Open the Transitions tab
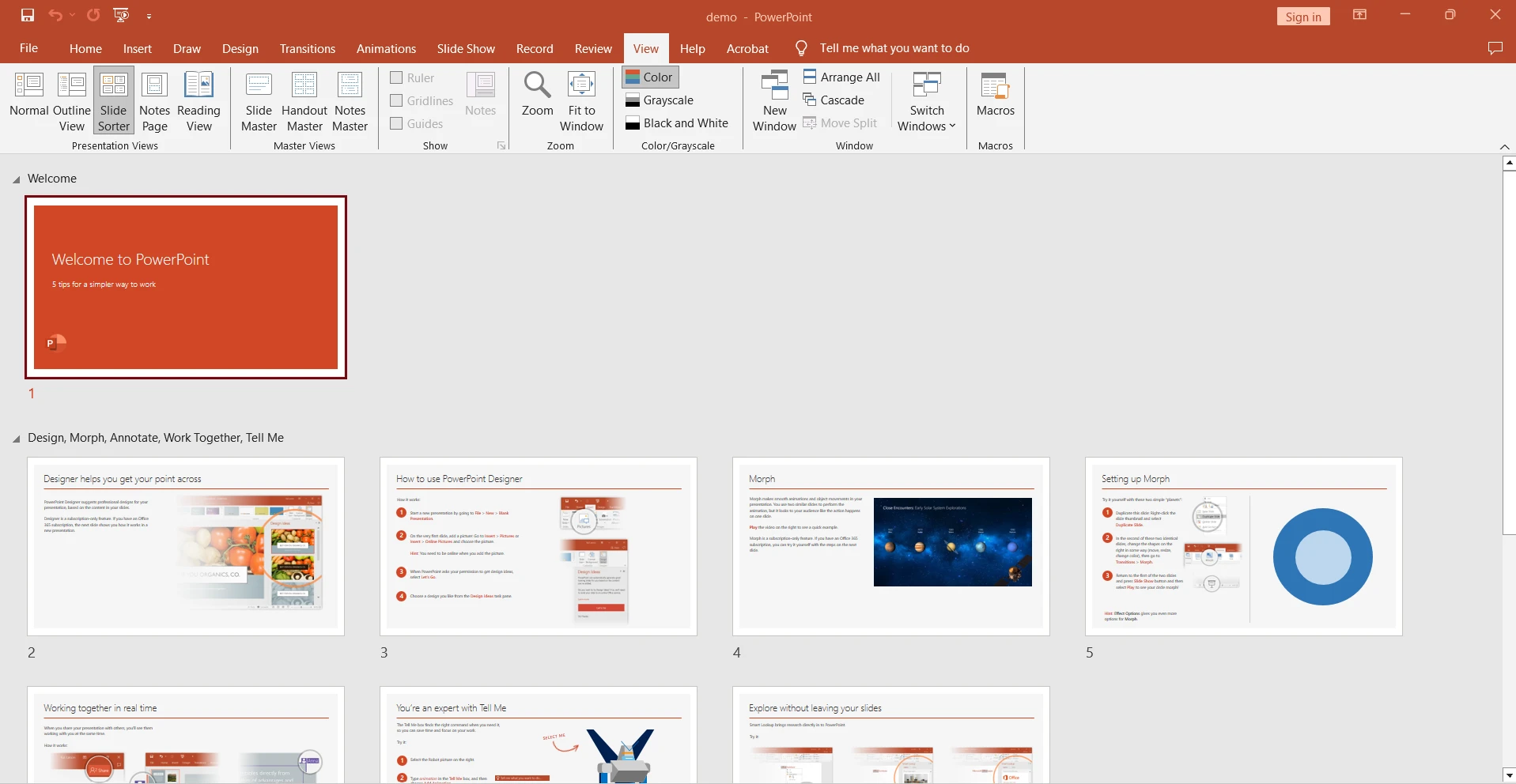The height and width of the screenshot is (784, 1516). tap(307, 48)
